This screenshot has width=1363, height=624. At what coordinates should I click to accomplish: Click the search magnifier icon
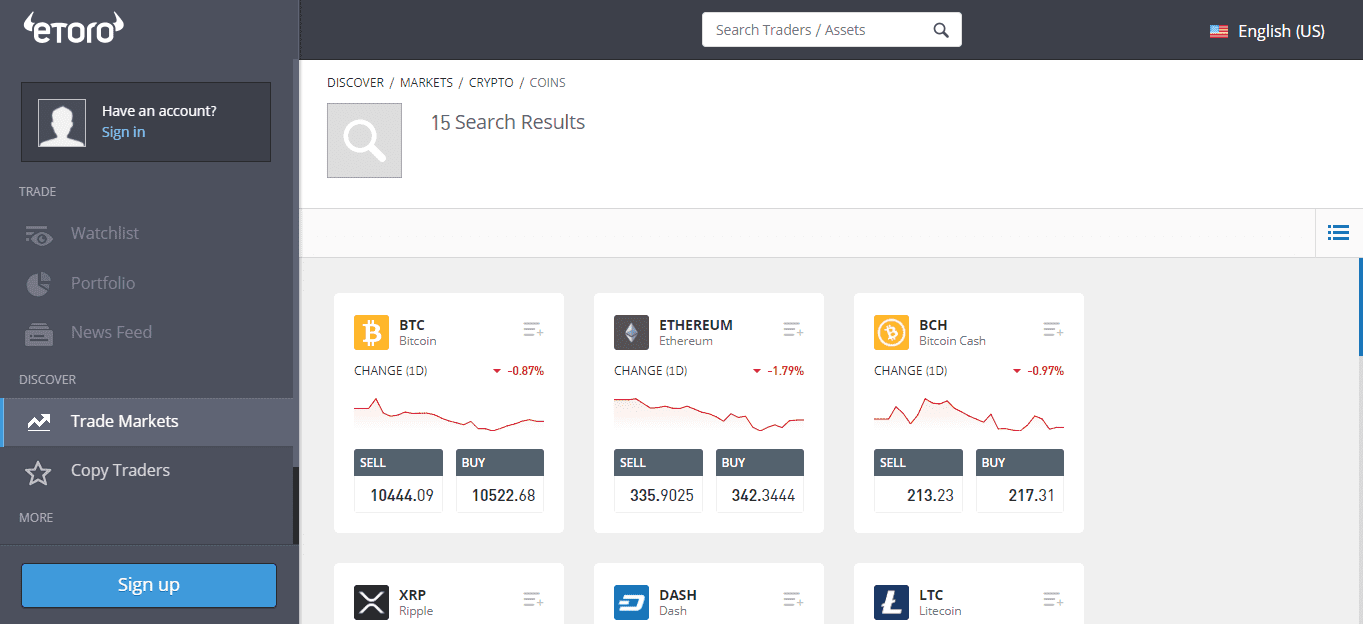[938, 29]
